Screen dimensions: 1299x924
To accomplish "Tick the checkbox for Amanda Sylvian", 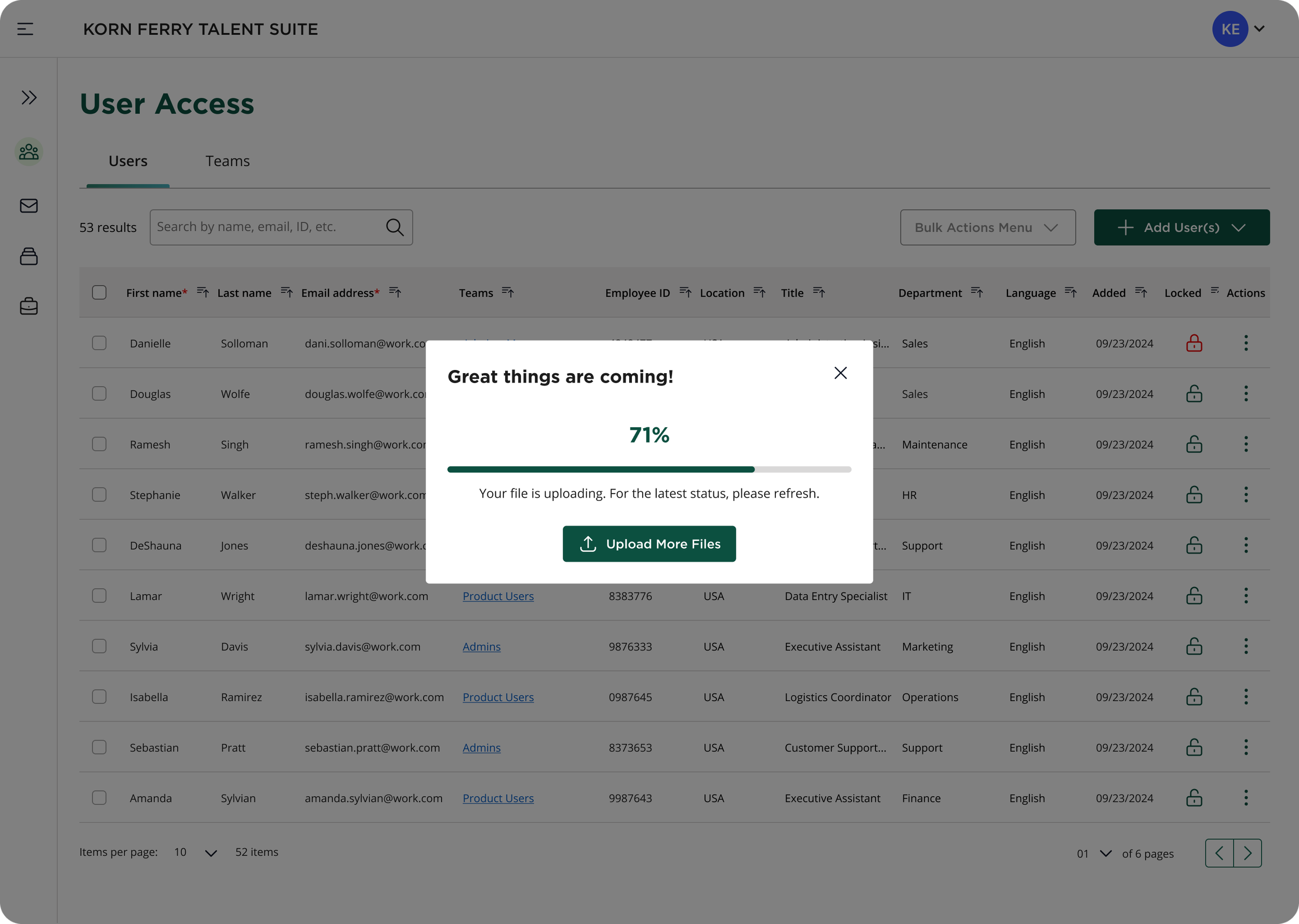I will click(100, 798).
